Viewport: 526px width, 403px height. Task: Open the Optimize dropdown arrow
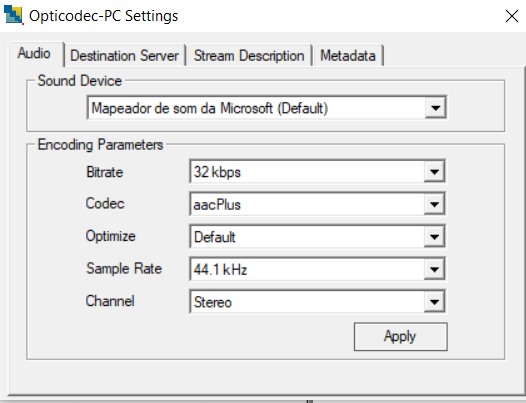[x=434, y=237]
